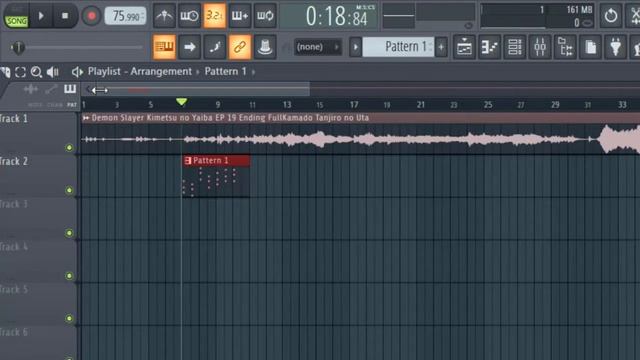Select the Pattern 1 name field
Viewport: 640px width, 360px height.
398,47
